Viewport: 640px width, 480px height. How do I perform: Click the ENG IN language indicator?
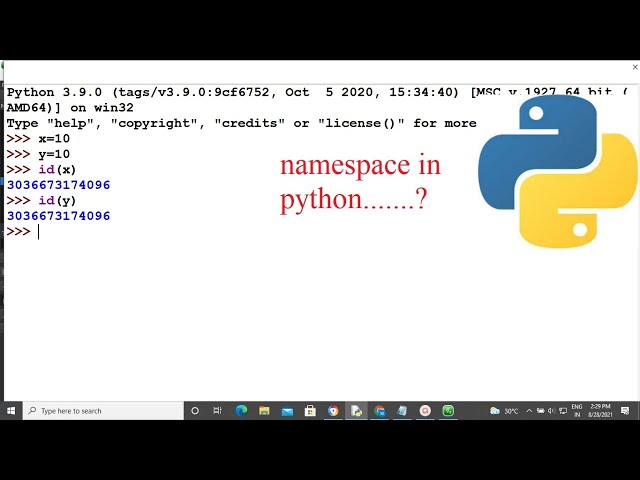577,411
